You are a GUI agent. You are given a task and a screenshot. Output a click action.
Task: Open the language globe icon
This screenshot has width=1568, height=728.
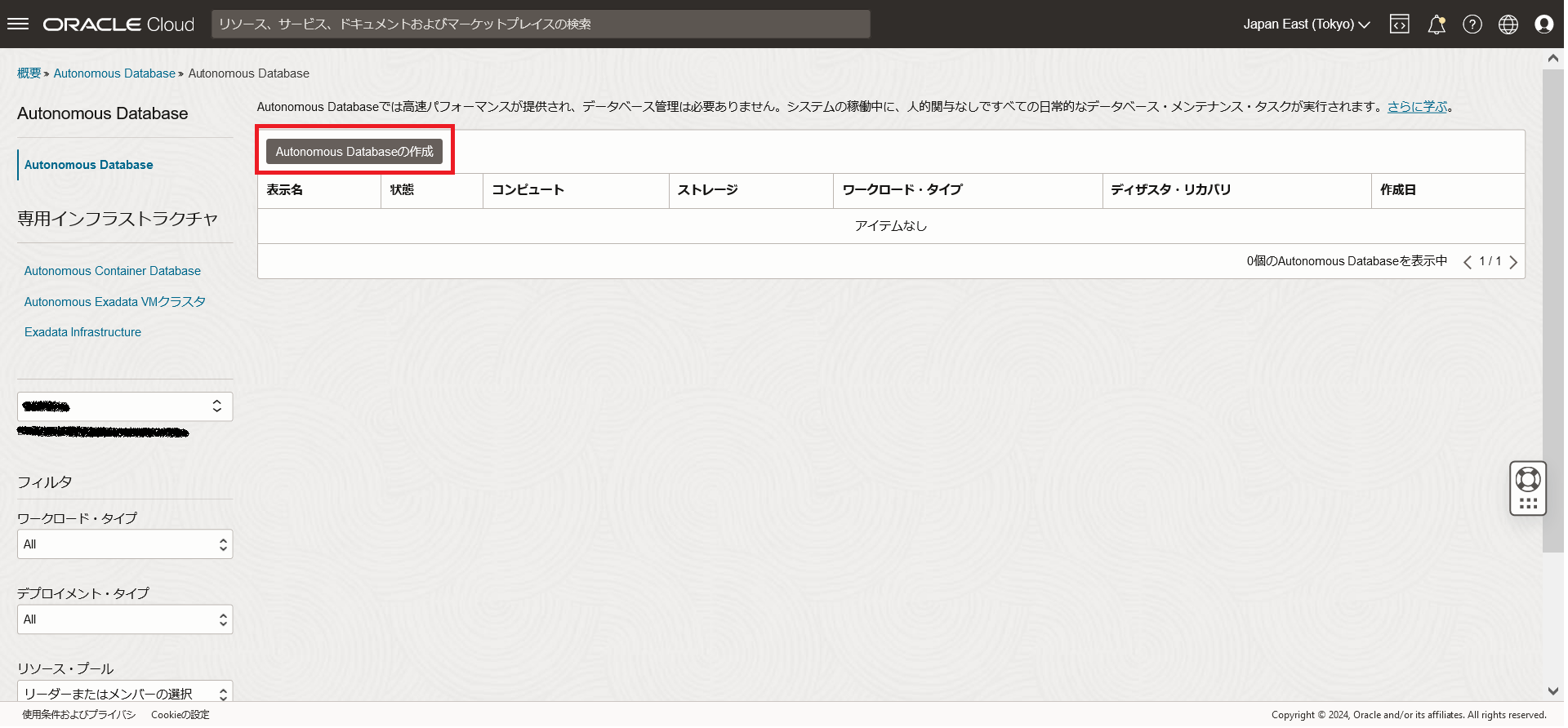[x=1508, y=24]
